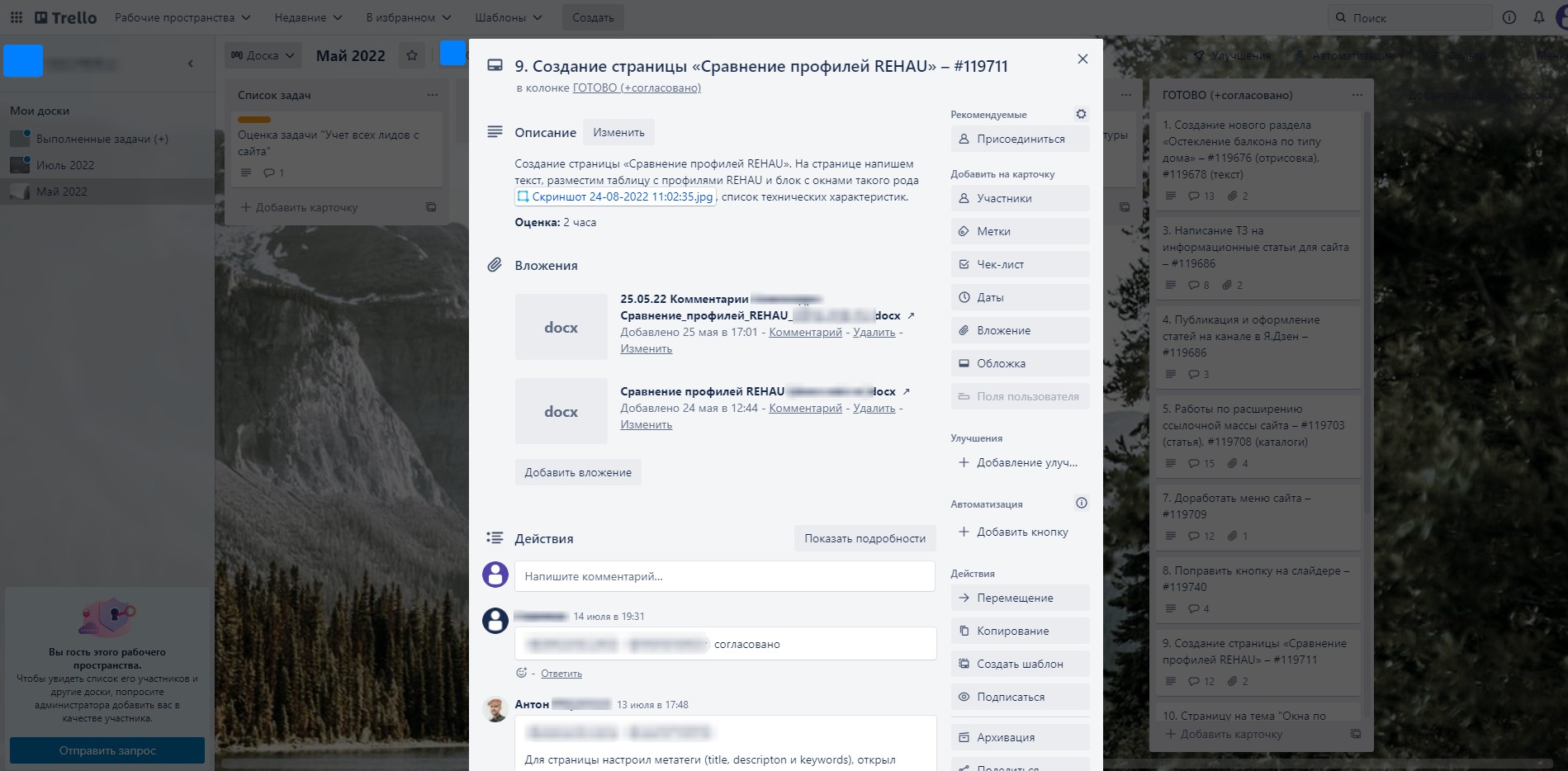The width and height of the screenshot is (1568, 771).
Task: Add reaction to согласовано comment
Action: 521,673
